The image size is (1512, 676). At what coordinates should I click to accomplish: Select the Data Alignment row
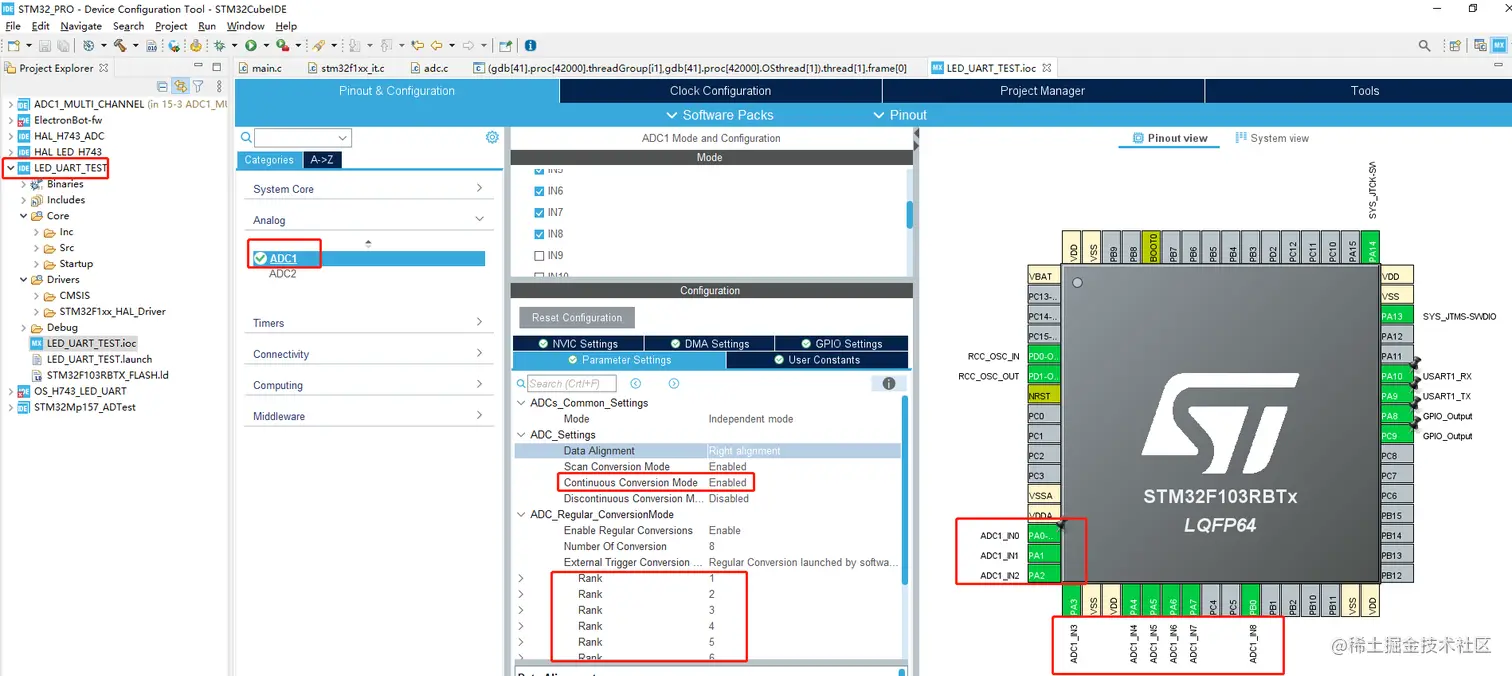coord(707,451)
